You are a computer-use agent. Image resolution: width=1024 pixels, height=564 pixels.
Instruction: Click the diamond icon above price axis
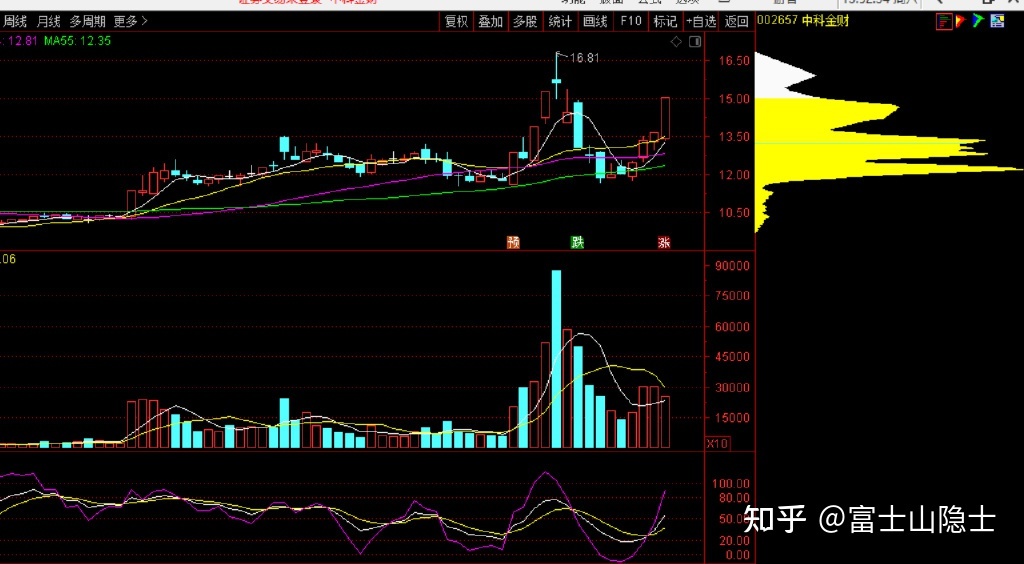coord(677,42)
